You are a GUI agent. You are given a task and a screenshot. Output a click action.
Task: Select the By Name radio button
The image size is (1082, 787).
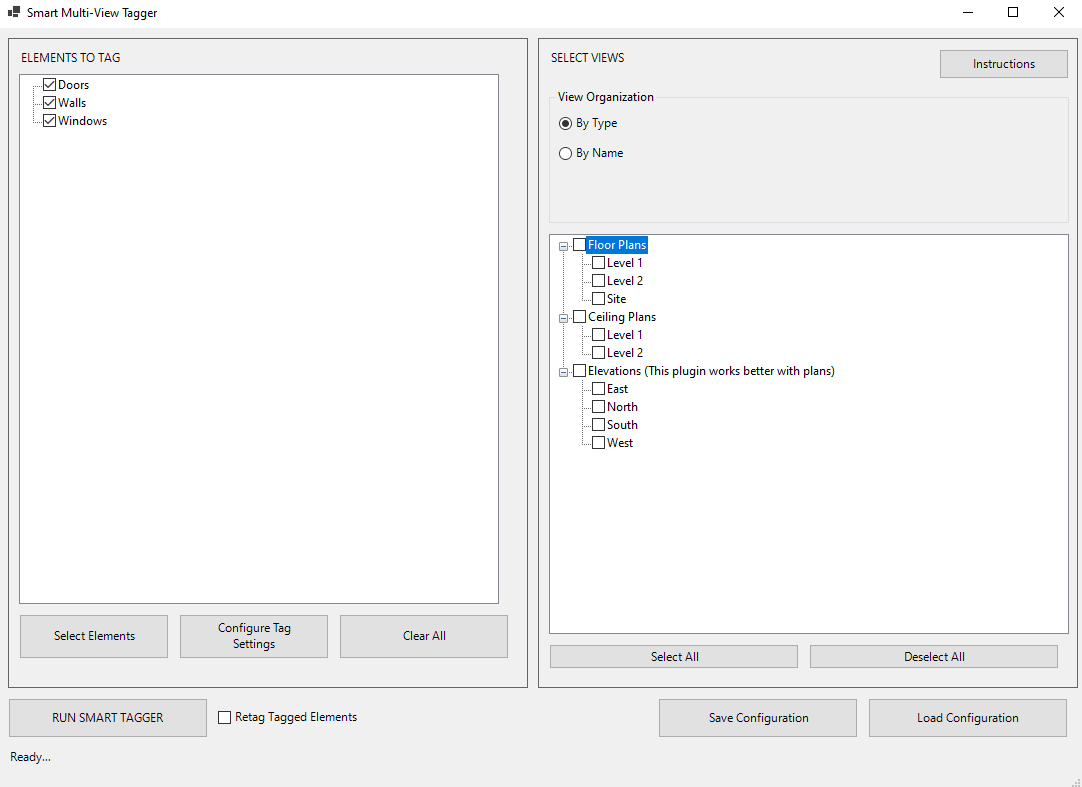[x=565, y=153]
